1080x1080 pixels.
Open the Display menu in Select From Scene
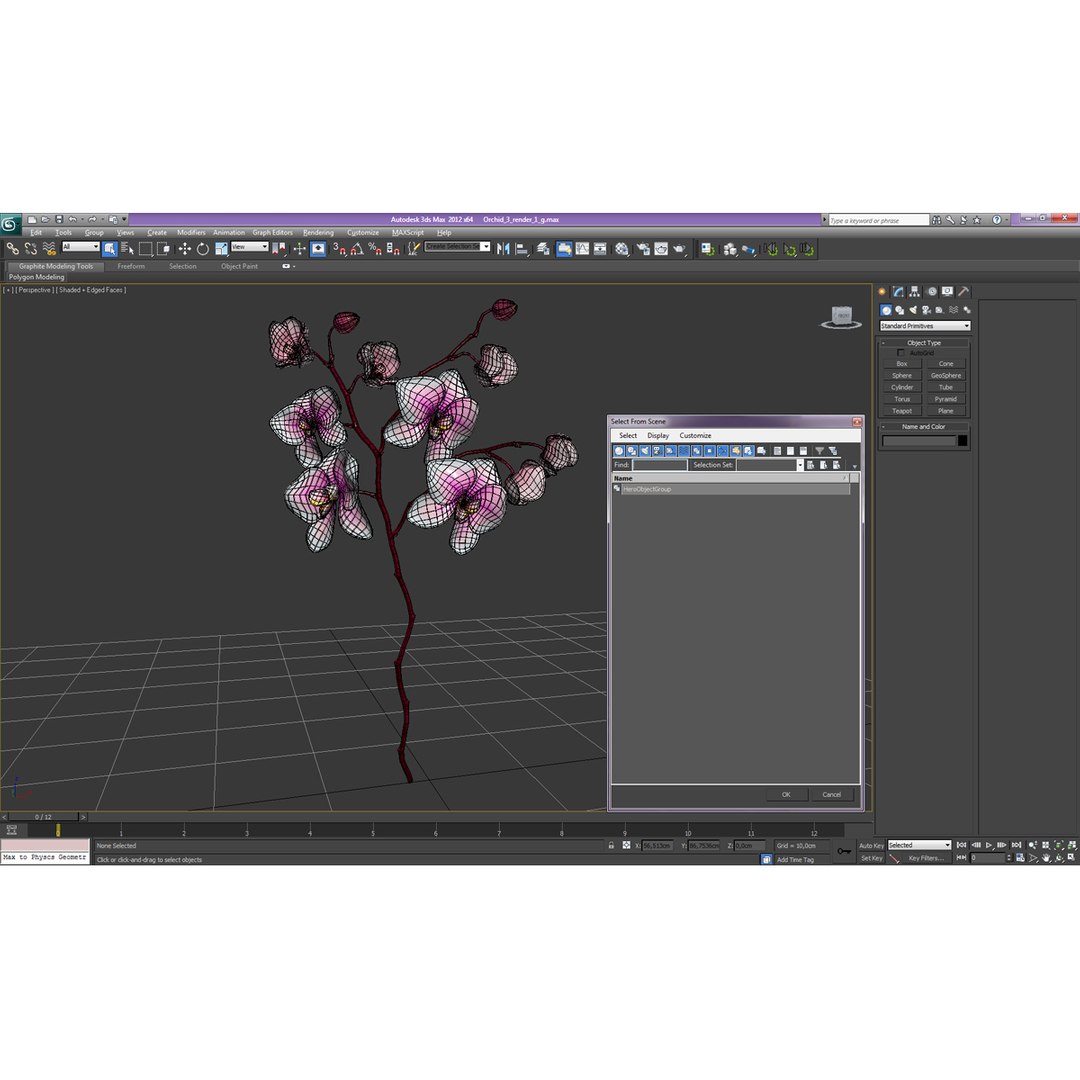click(x=658, y=435)
